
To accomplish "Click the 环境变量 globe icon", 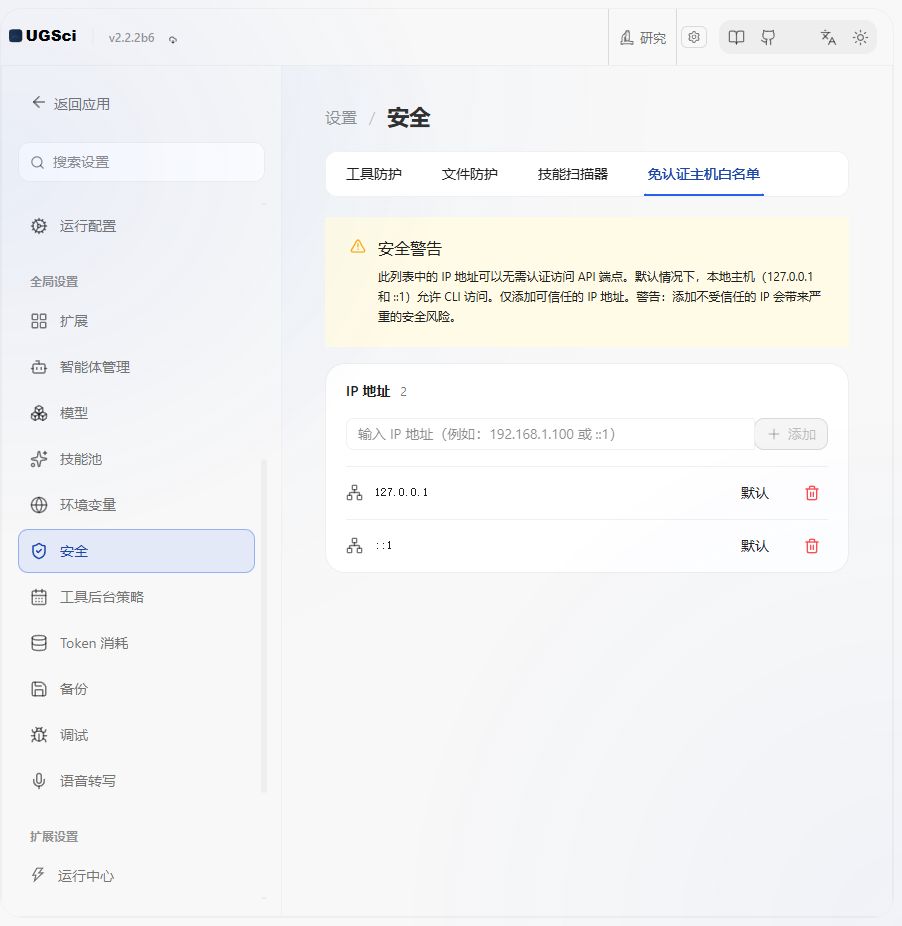I will tap(39, 505).
